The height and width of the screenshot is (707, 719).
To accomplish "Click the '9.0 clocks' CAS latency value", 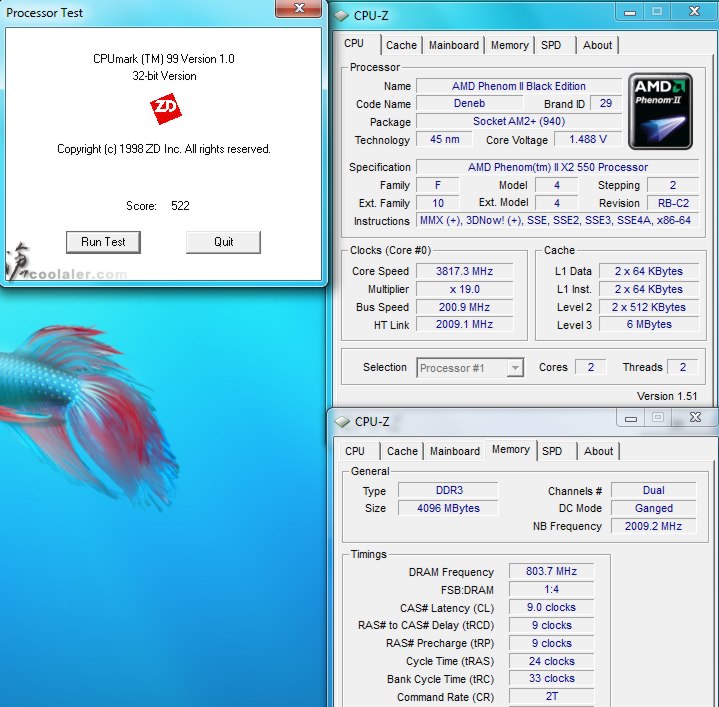I will [x=551, y=608].
